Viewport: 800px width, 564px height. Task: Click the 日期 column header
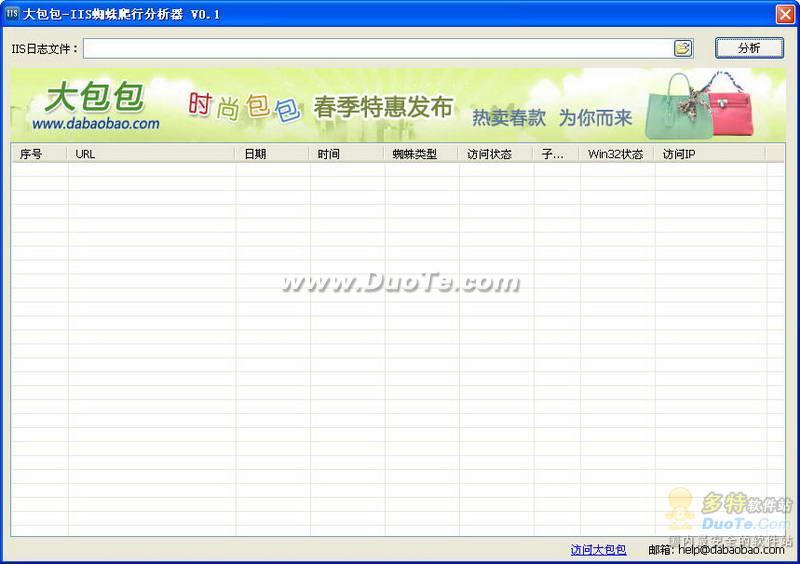[273, 154]
